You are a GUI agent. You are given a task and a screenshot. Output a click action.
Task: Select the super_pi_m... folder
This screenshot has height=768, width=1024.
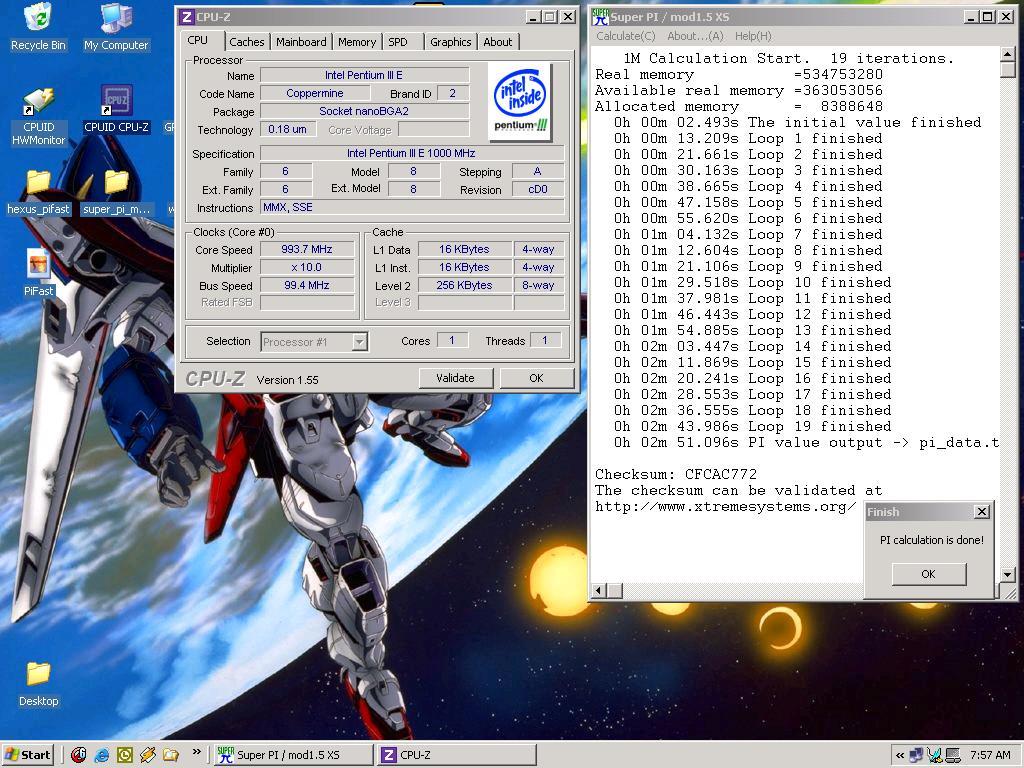tap(116, 192)
